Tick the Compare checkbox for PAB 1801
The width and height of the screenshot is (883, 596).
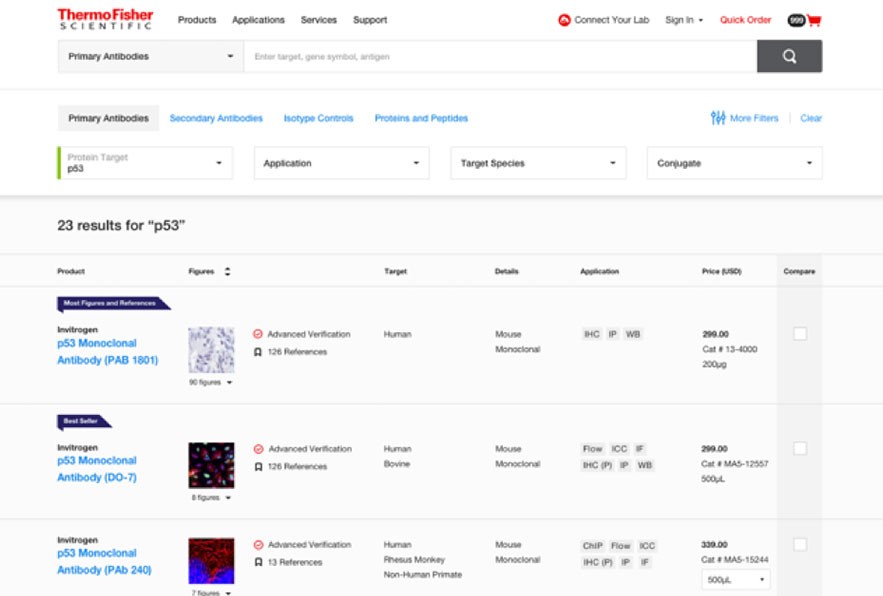click(800, 333)
